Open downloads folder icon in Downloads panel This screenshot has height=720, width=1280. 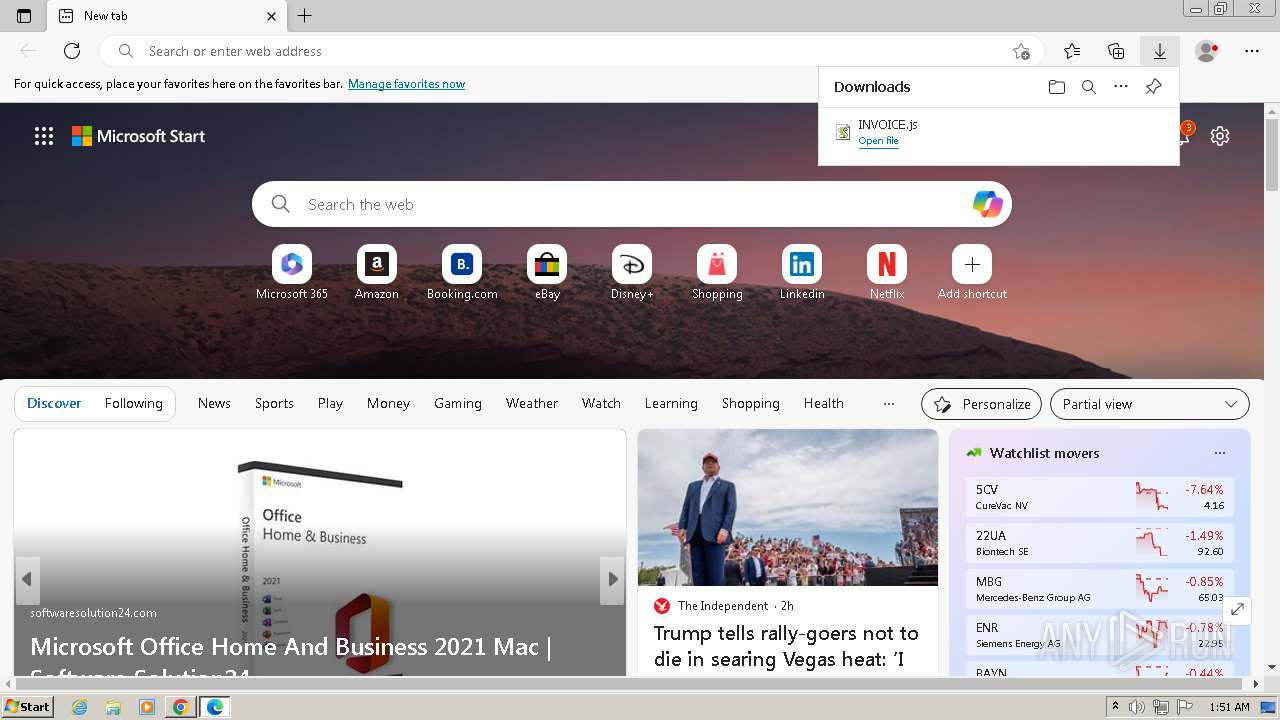(x=1057, y=87)
